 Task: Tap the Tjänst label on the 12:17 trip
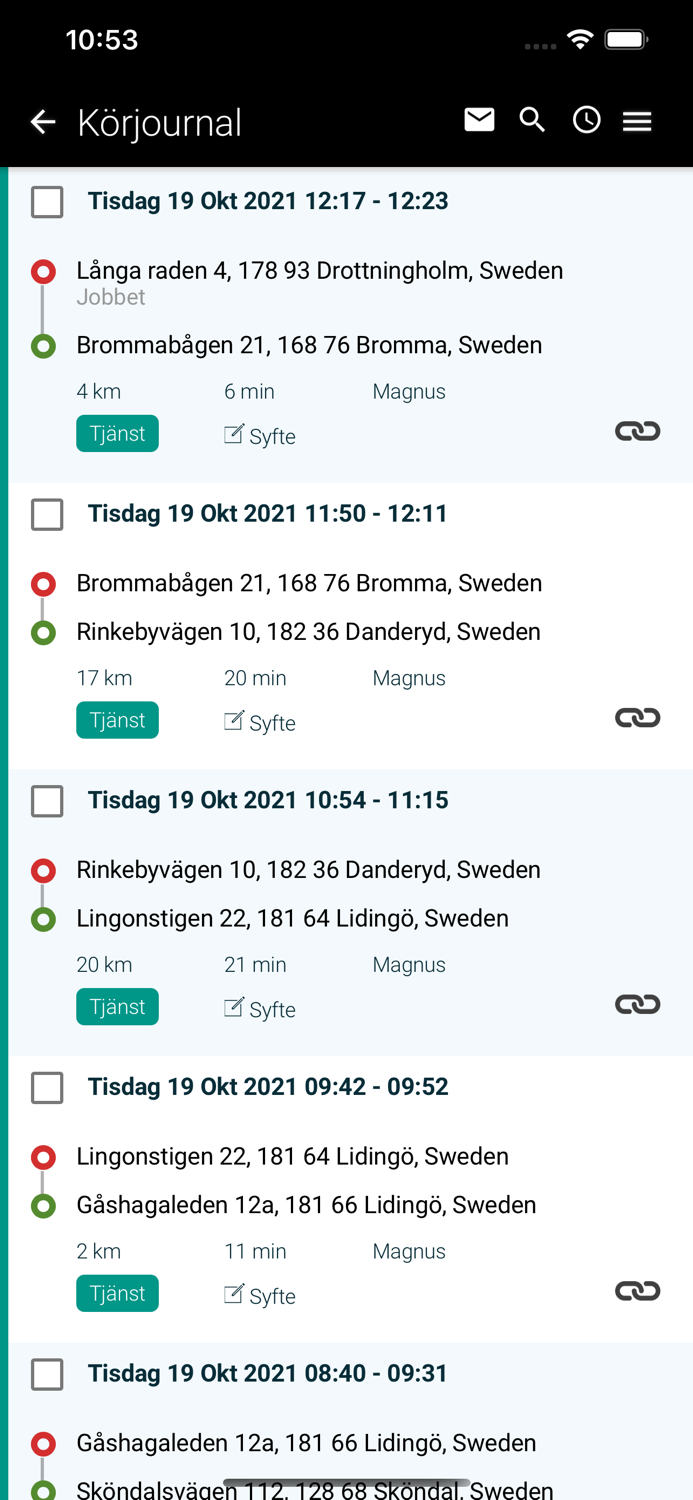pyautogui.click(x=117, y=433)
